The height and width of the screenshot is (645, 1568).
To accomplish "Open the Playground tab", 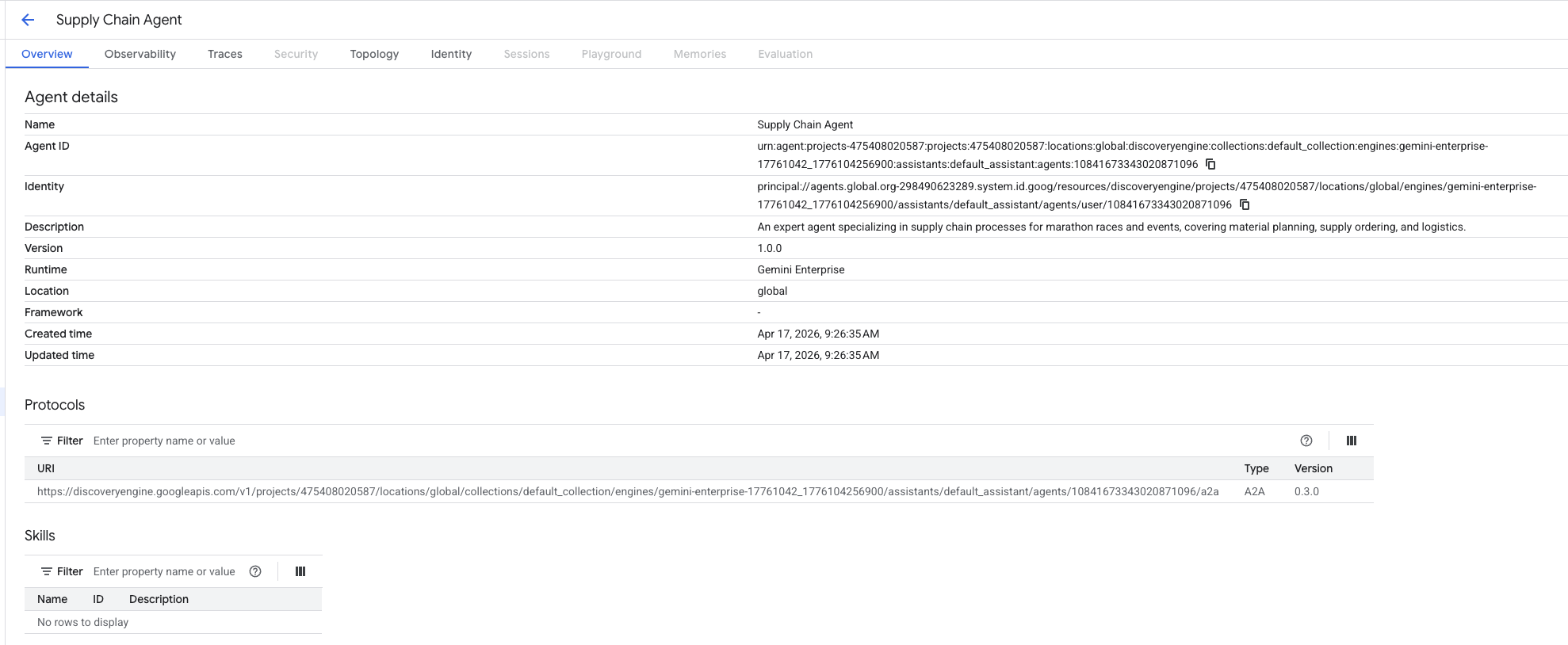I will (611, 54).
